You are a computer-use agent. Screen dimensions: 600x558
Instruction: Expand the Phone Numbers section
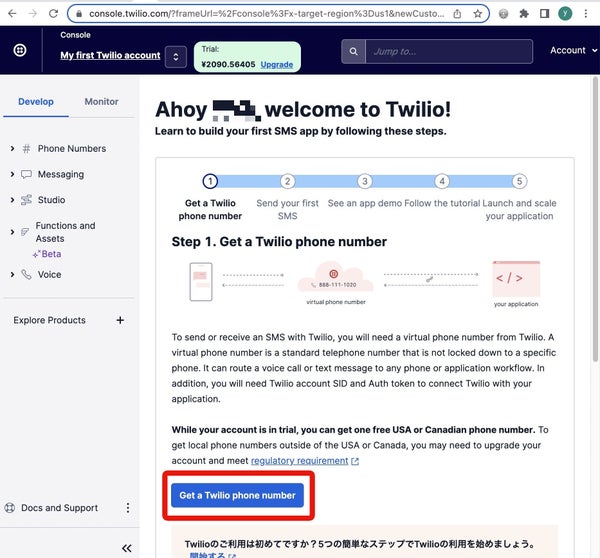(x=12, y=148)
